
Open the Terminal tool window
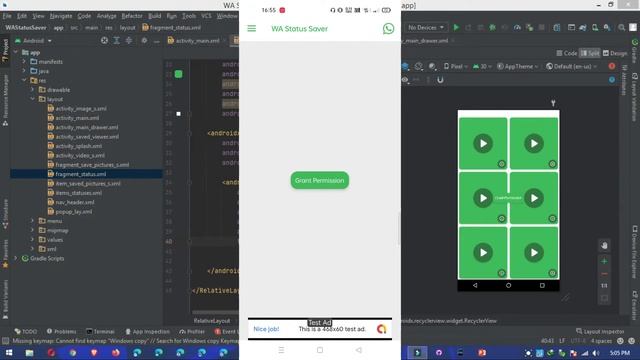click(x=100, y=331)
